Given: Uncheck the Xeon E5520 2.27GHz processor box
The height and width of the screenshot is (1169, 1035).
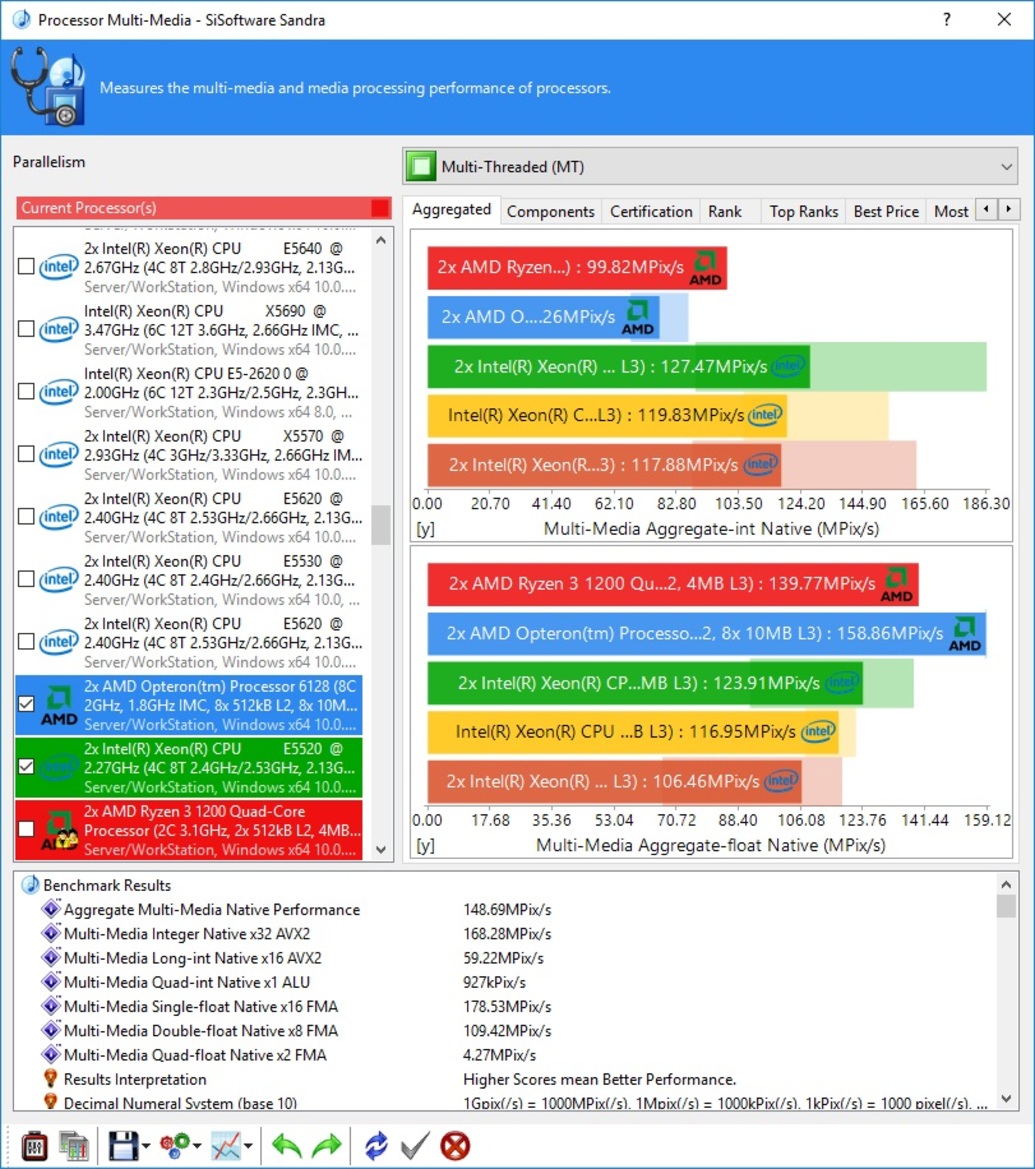Looking at the screenshot, I should click(x=26, y=766).
